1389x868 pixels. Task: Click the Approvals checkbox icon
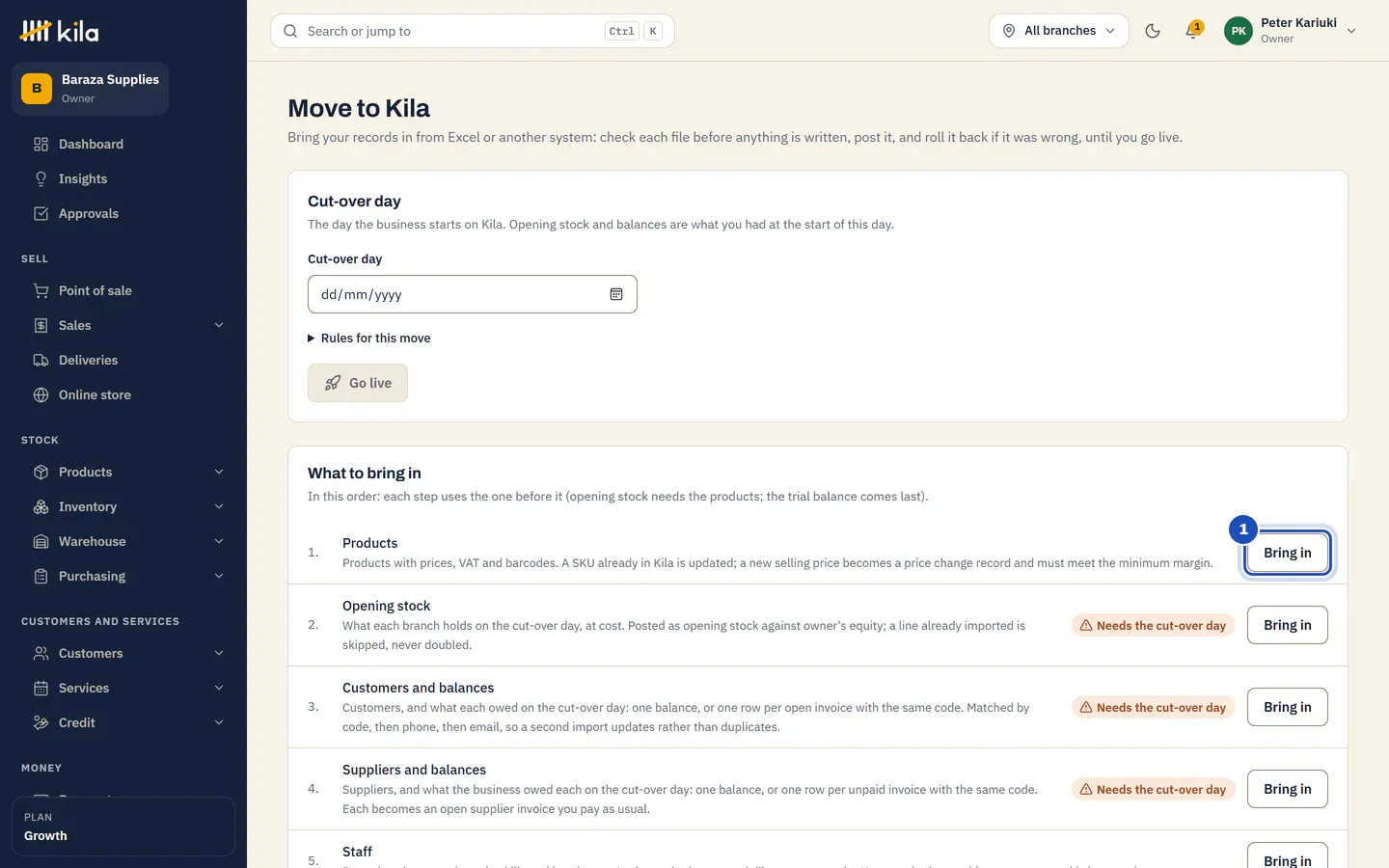[41, 214]
